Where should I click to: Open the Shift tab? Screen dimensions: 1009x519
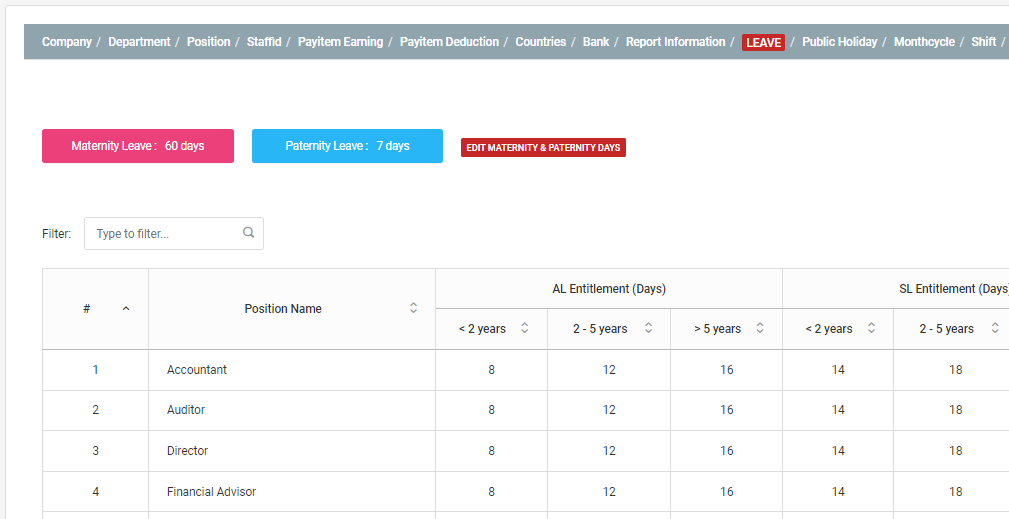[984, 42]
